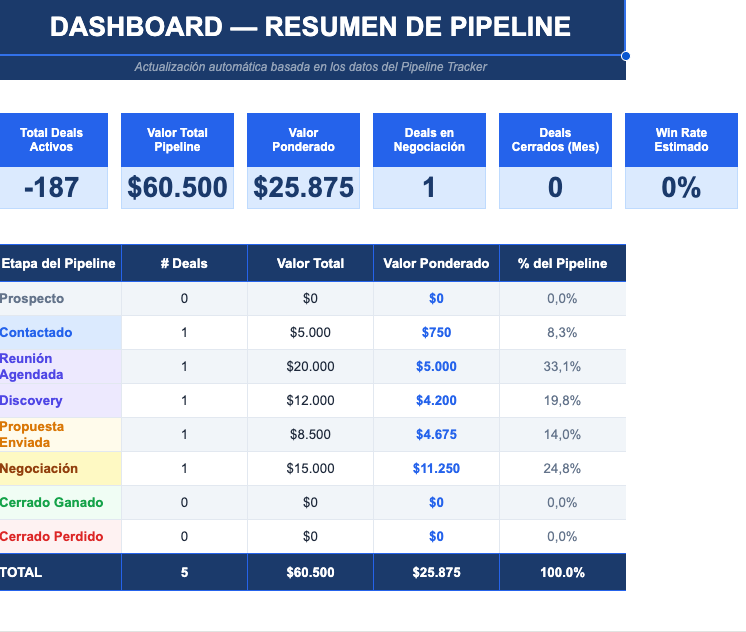Click the Actualización automática subtitle text
The width and height of the screenshot is (746, 632).
point(310,67)
